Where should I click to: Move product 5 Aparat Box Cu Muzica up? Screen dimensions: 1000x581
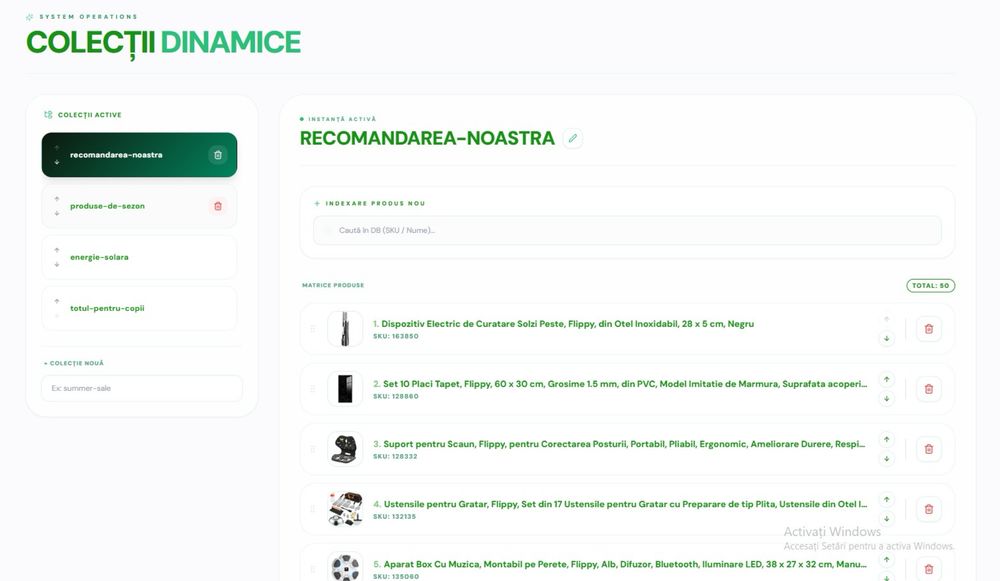click(x=886, y=560)
